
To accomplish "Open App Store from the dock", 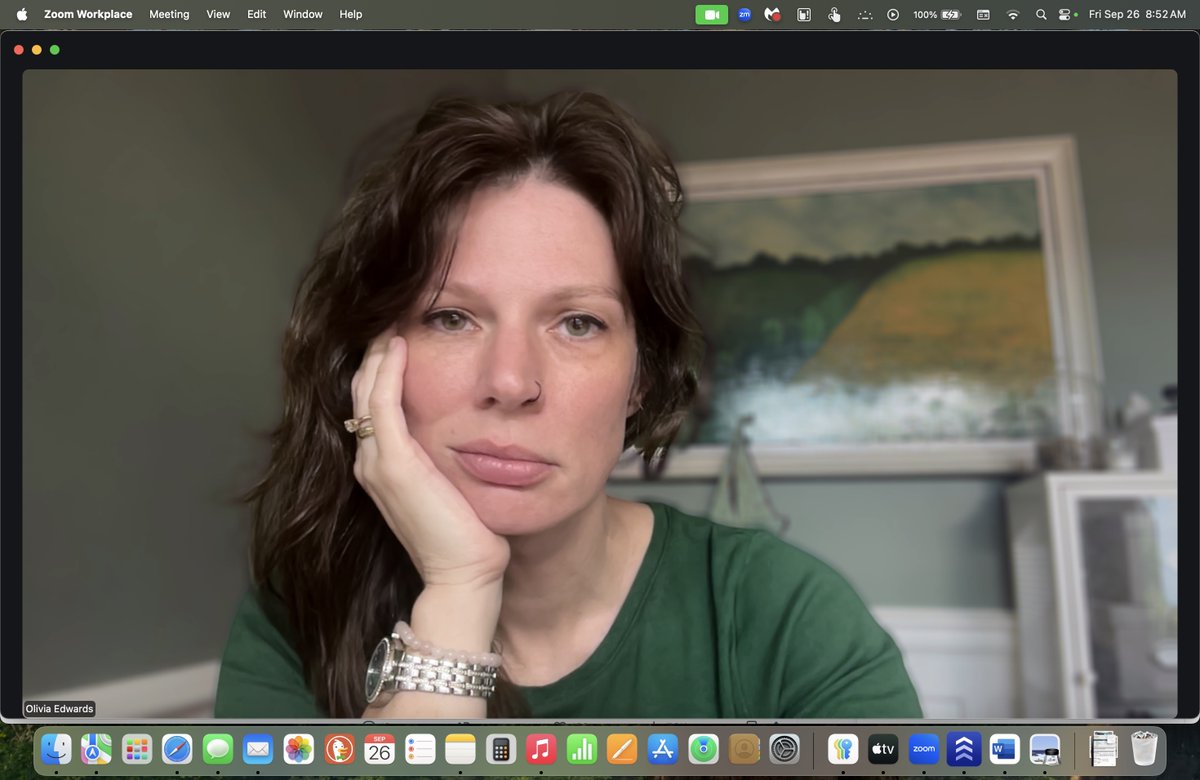I will [x=663, y=748].
